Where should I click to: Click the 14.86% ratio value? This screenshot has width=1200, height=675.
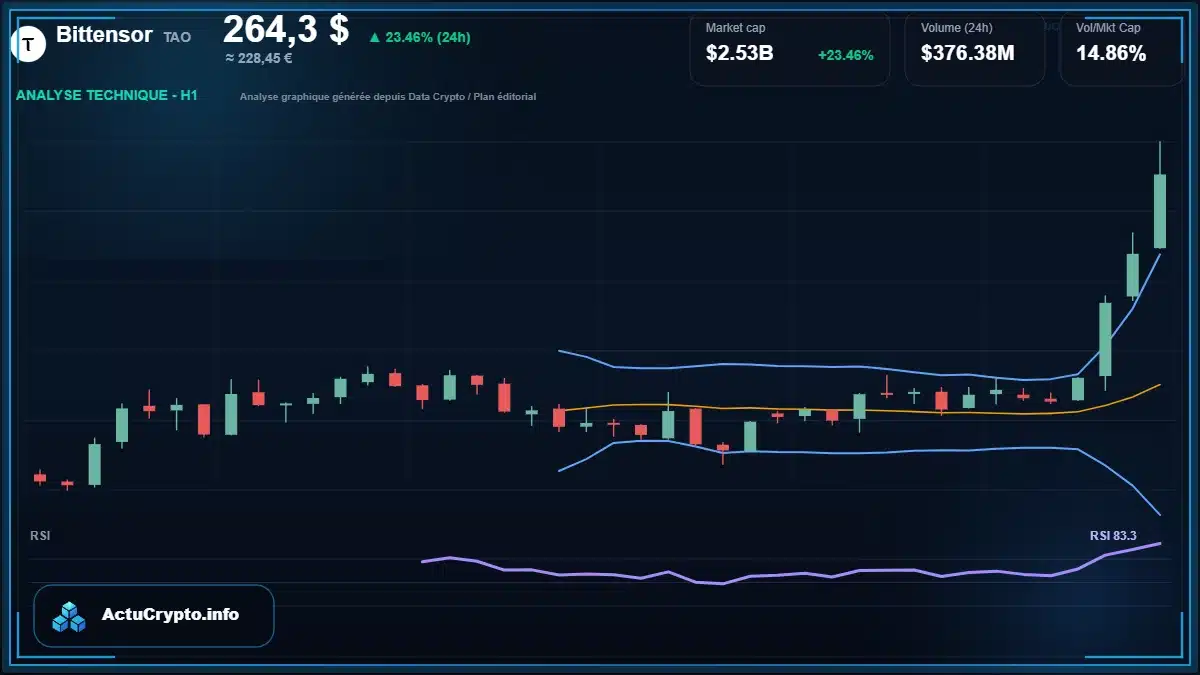pyautogui.click(x=1110, y=54)
